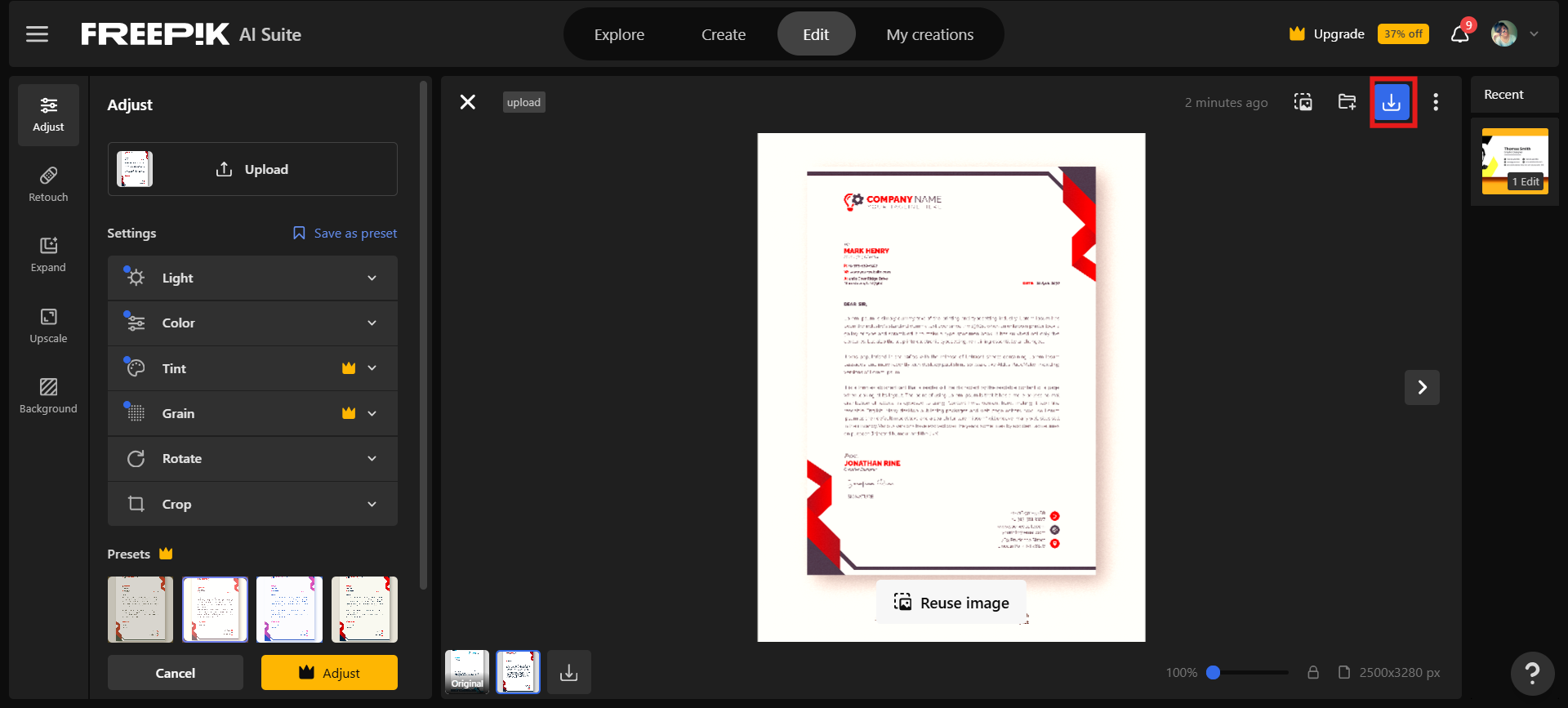Click the 100% zoom value

(1182, 673)
